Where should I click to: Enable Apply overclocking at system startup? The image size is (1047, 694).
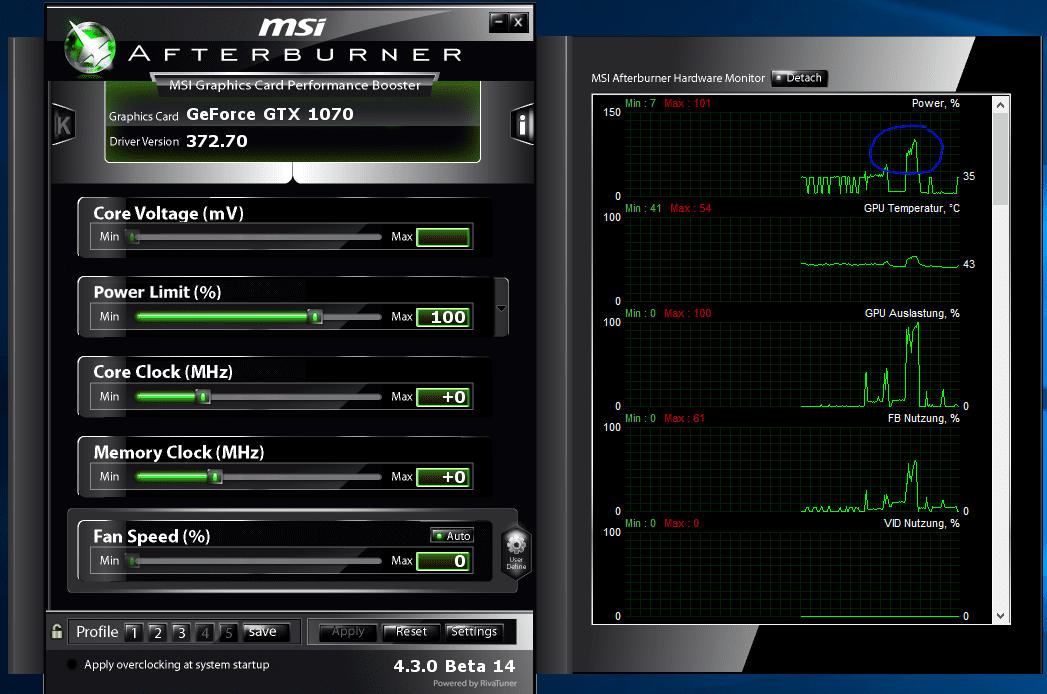[72, 665]
